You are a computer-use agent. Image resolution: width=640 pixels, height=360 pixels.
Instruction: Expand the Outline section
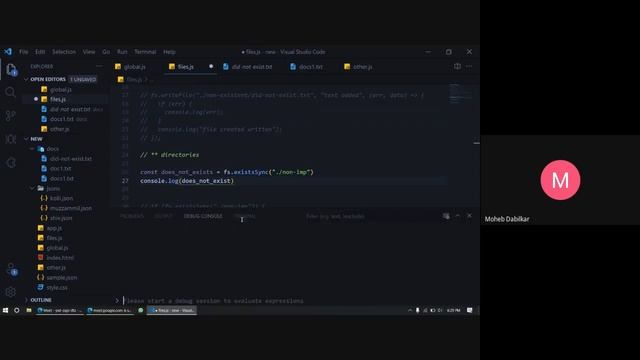pyautogui.click(x=41, y=300)
